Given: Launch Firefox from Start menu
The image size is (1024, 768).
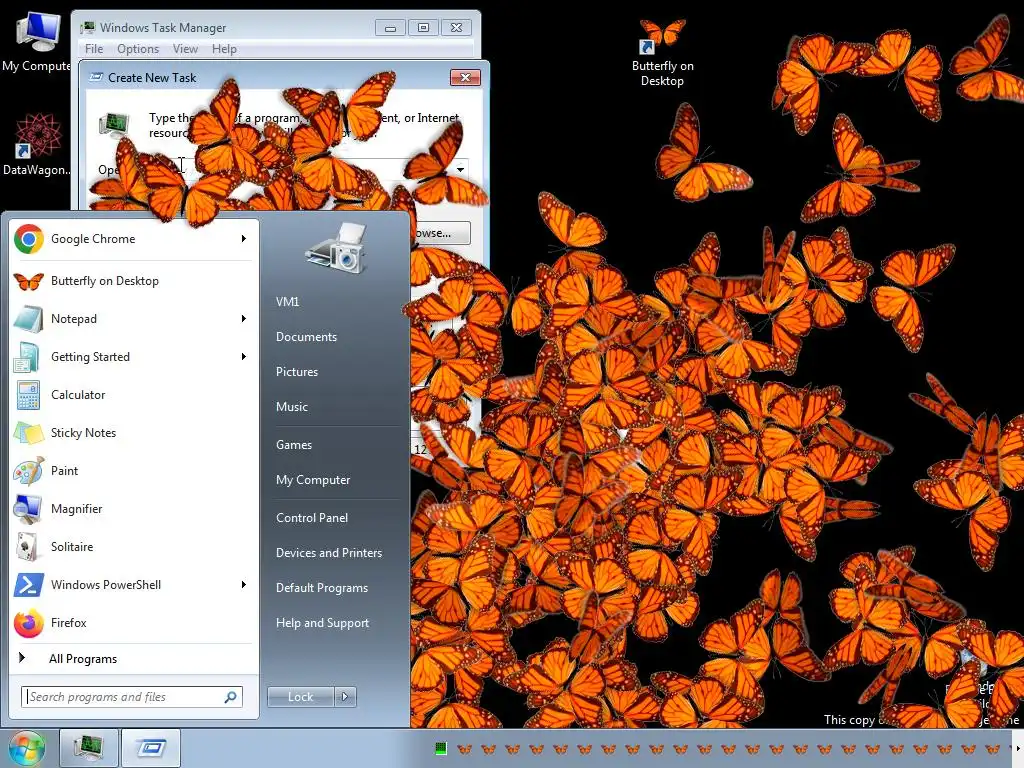Looking at the screenshot, I should click(x=132, y=623).
